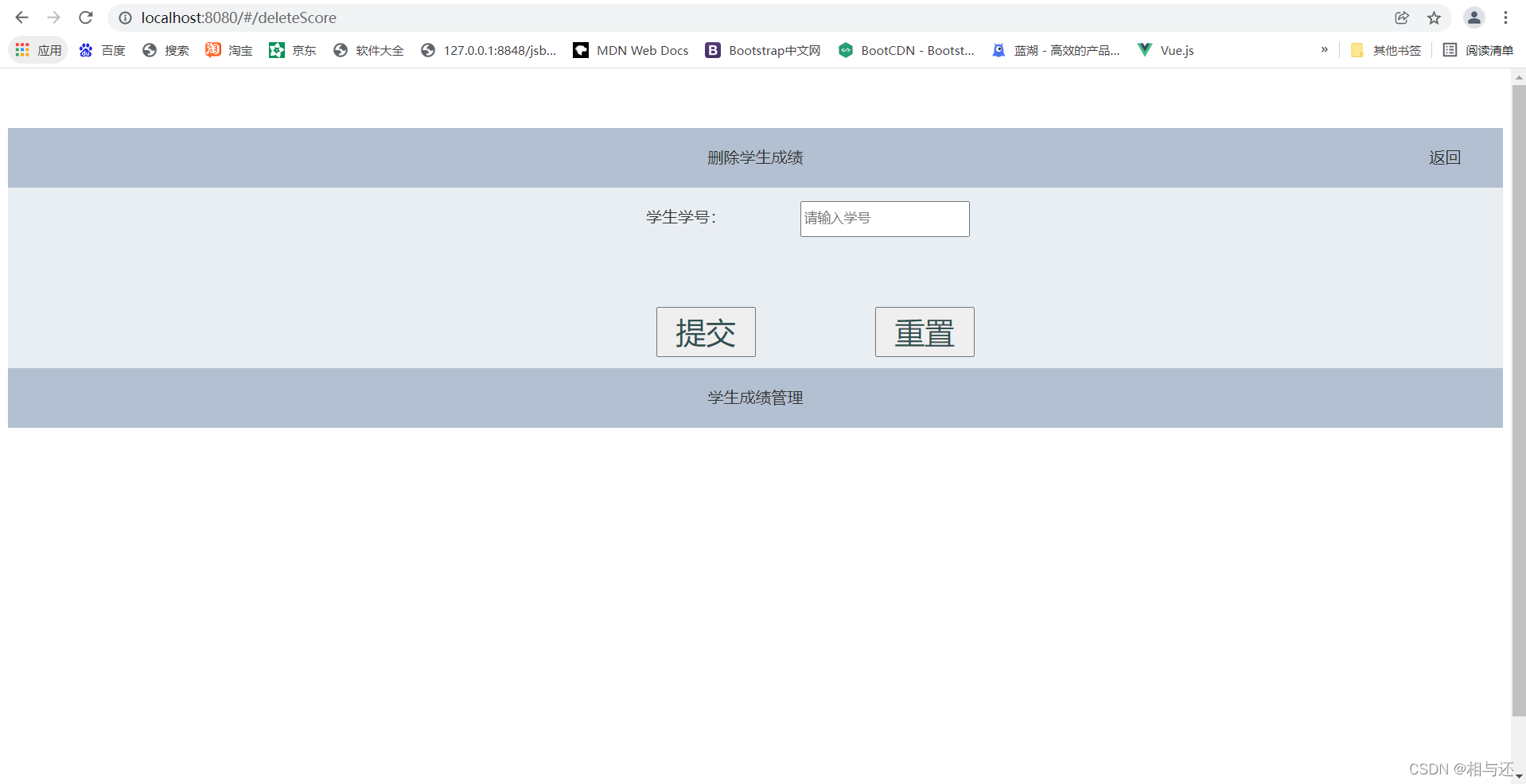Click the vertical scrollbar thumb
The height and width of the screenshot is (784, 1526).
1519,400
